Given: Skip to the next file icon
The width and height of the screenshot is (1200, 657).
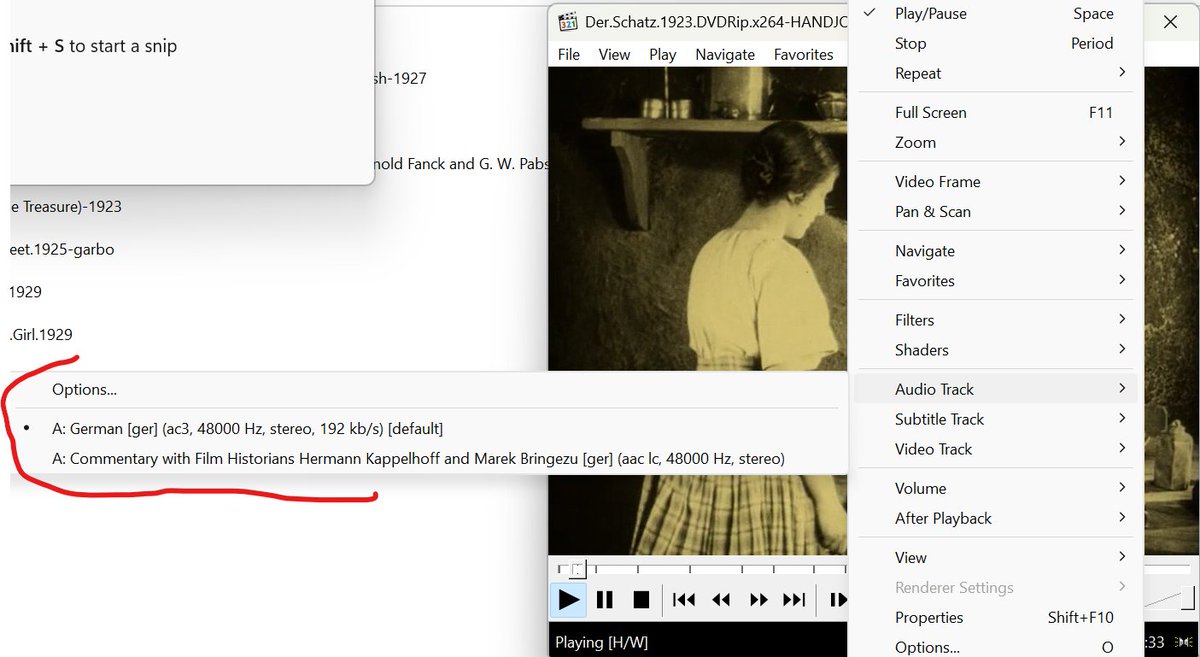Looking at the screenshot, I should [794, 600].
